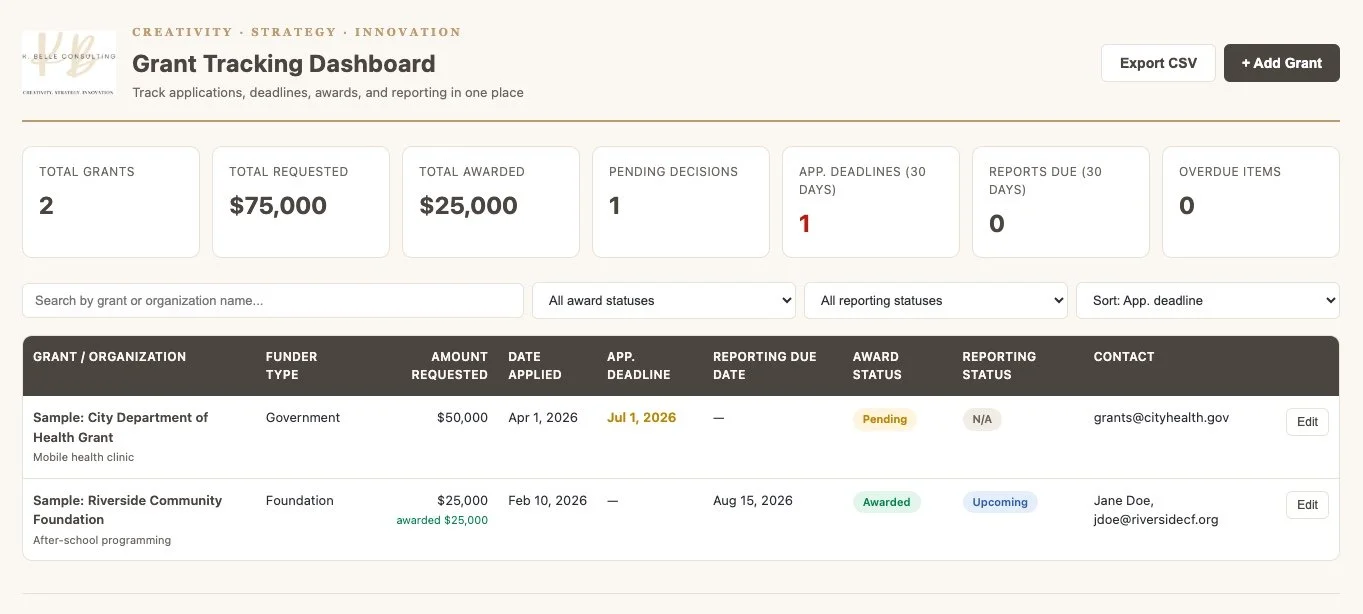Edit the City Department of Health Grant row
1363x614 pixels.
click(x=1307, y=422)
